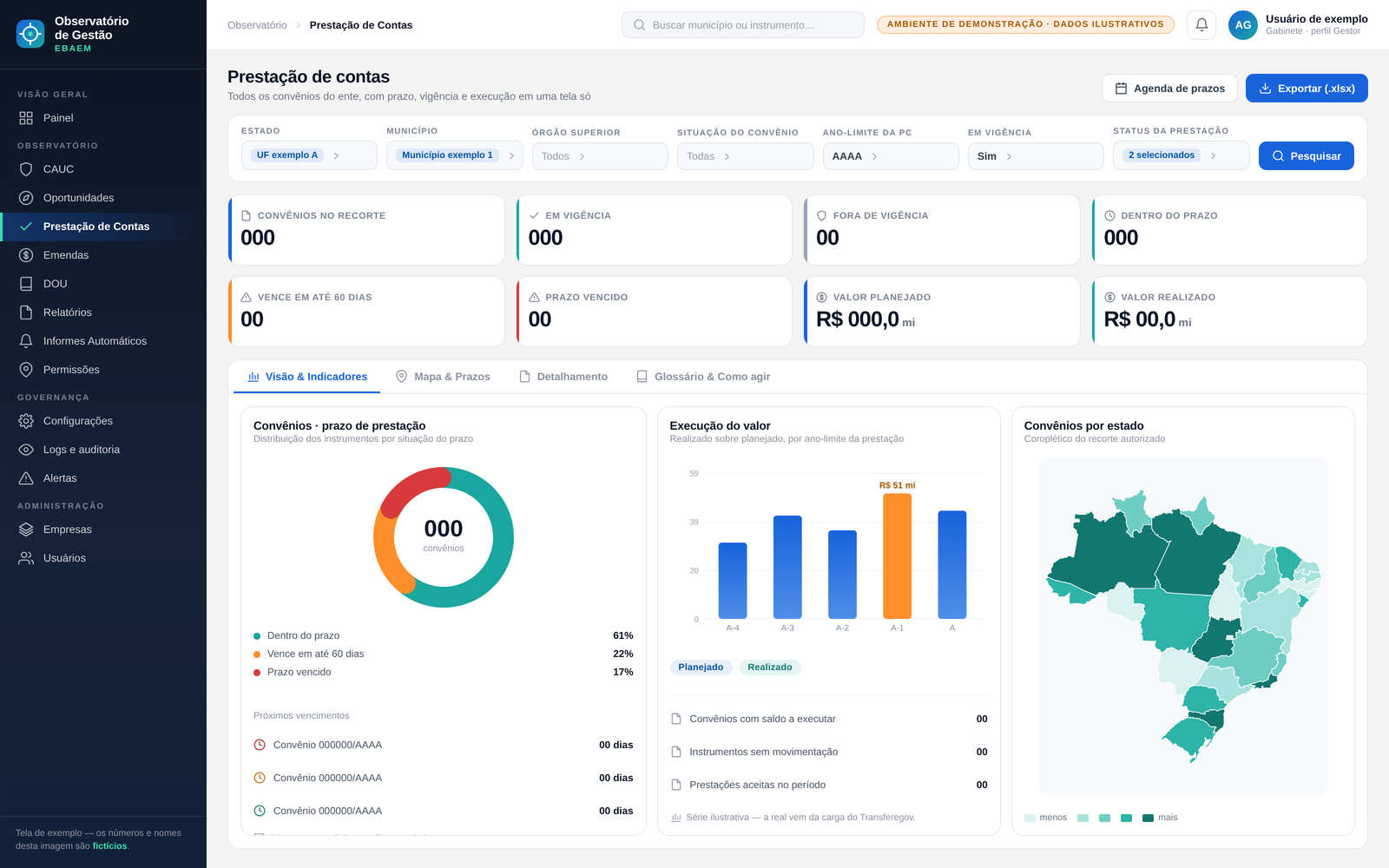
Task: Open notifications bell in top bar
Action: [x=1201, y=25]
